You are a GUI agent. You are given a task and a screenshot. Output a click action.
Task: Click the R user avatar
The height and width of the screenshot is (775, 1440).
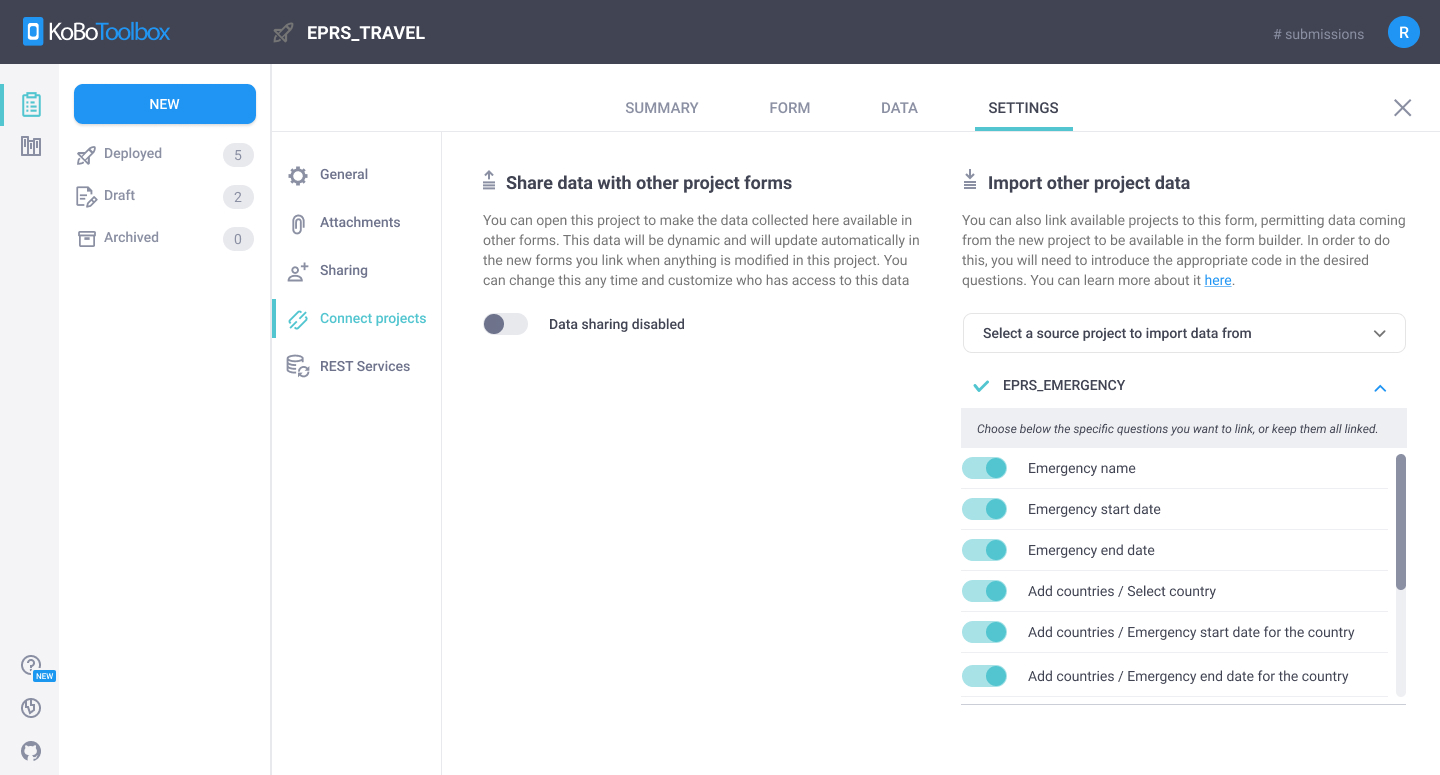(x=1403, y=31)
